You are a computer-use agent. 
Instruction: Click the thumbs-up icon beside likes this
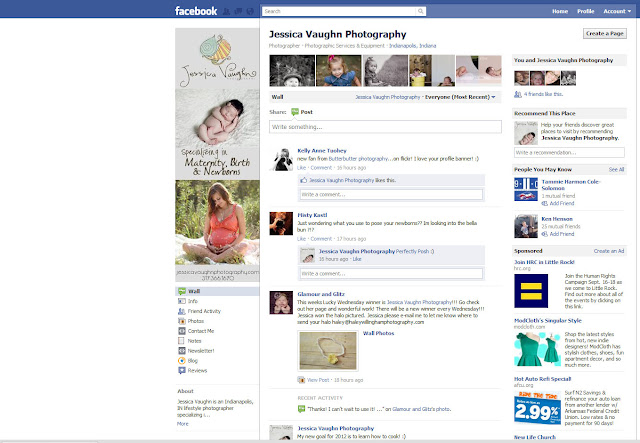coord(304,180)
